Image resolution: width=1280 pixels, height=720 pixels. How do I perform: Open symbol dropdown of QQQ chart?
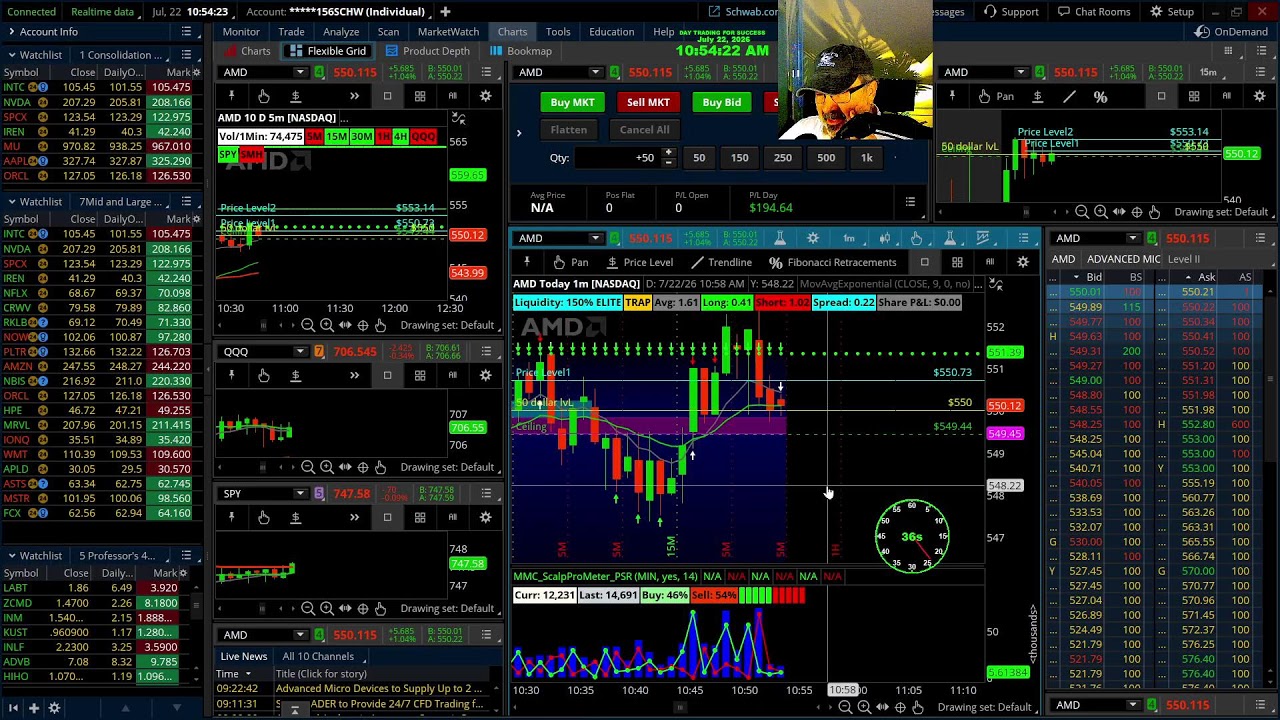point(300,352)
